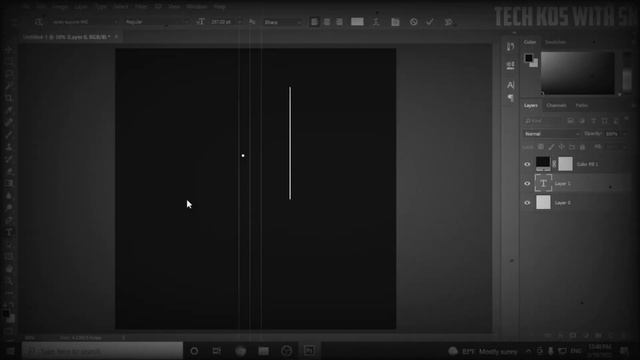Open File Explorer from the taskbar
Image resolution: width=640 pixels, height=360 pixels.
click(x=263, y=351)
